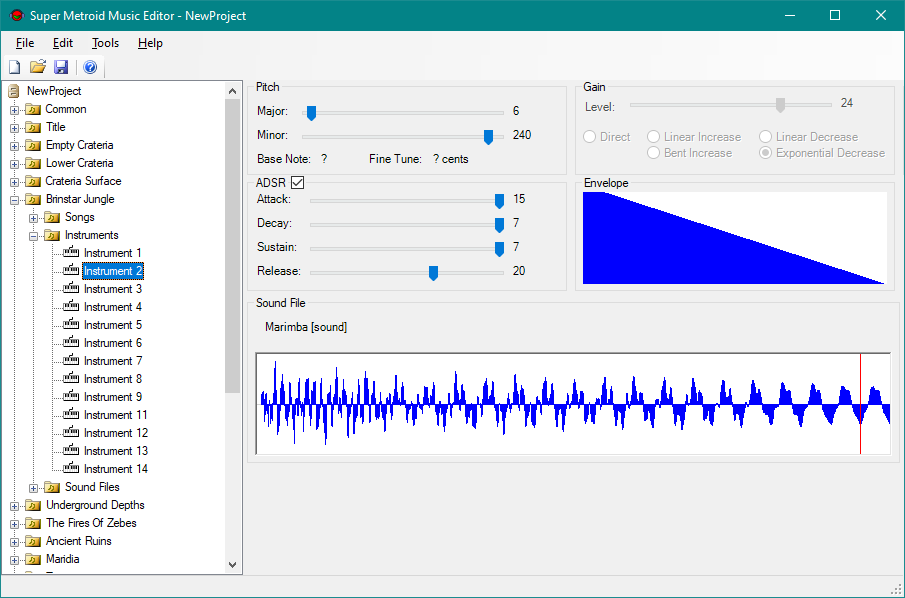Image resolution: width=905 pixels, height=598 pixels.
Task: Select the Linear Increase gain option
Action: [x=653, y=137]
